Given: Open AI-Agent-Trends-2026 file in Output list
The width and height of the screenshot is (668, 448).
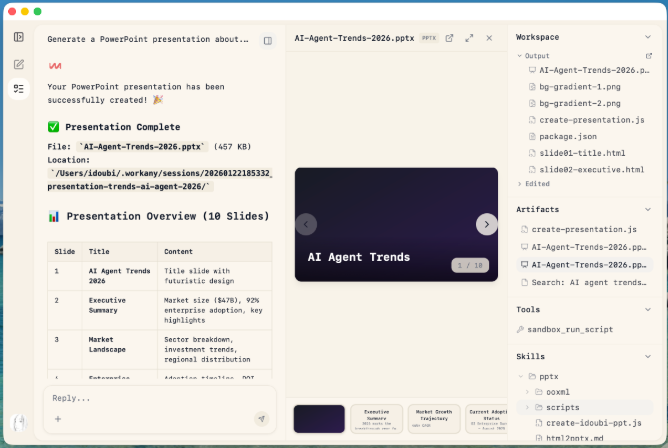Looking at the screenshot, I should tap(589, 70).
